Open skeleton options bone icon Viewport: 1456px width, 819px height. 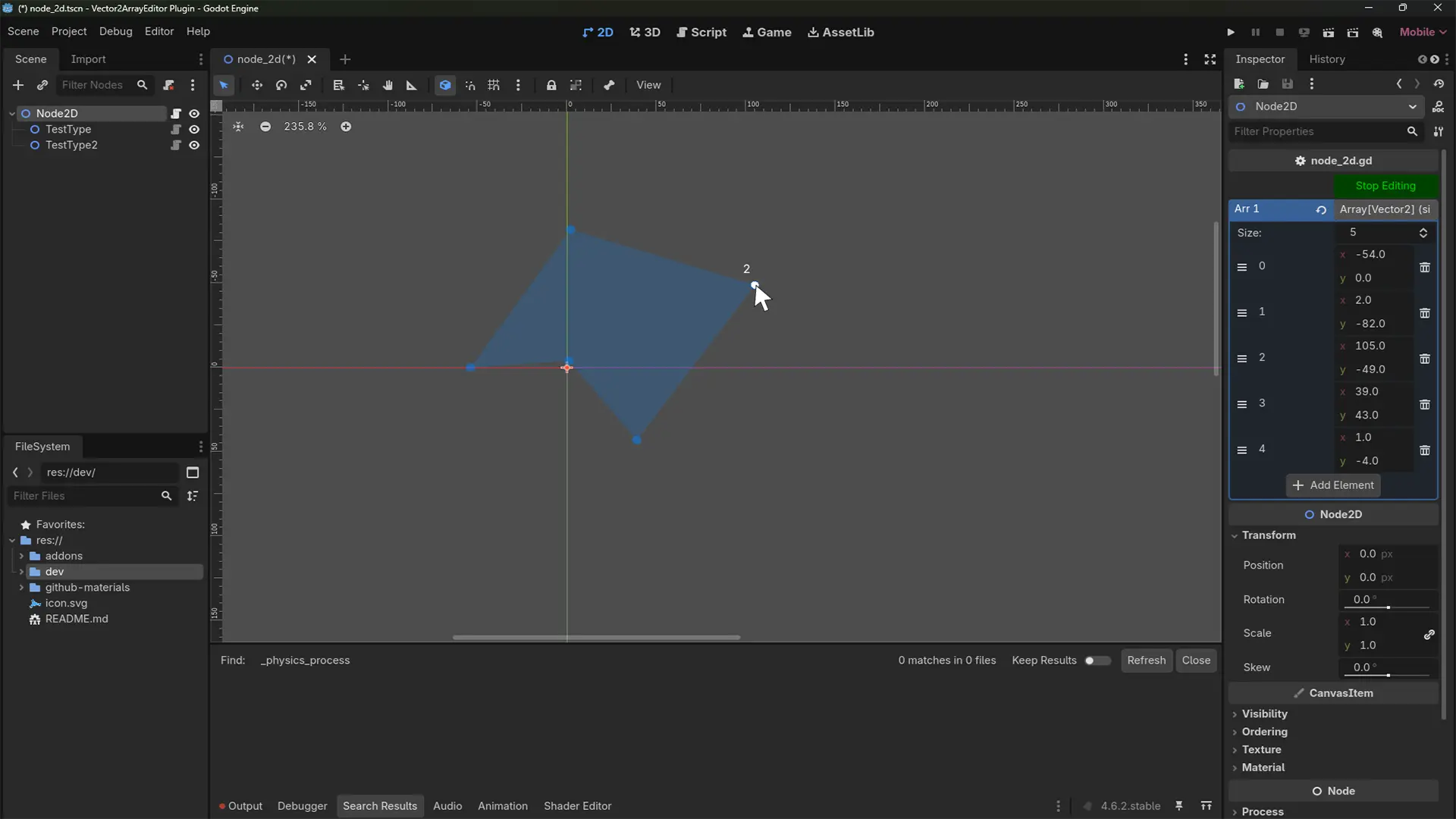pyautogui.click(x=609, y=85)
